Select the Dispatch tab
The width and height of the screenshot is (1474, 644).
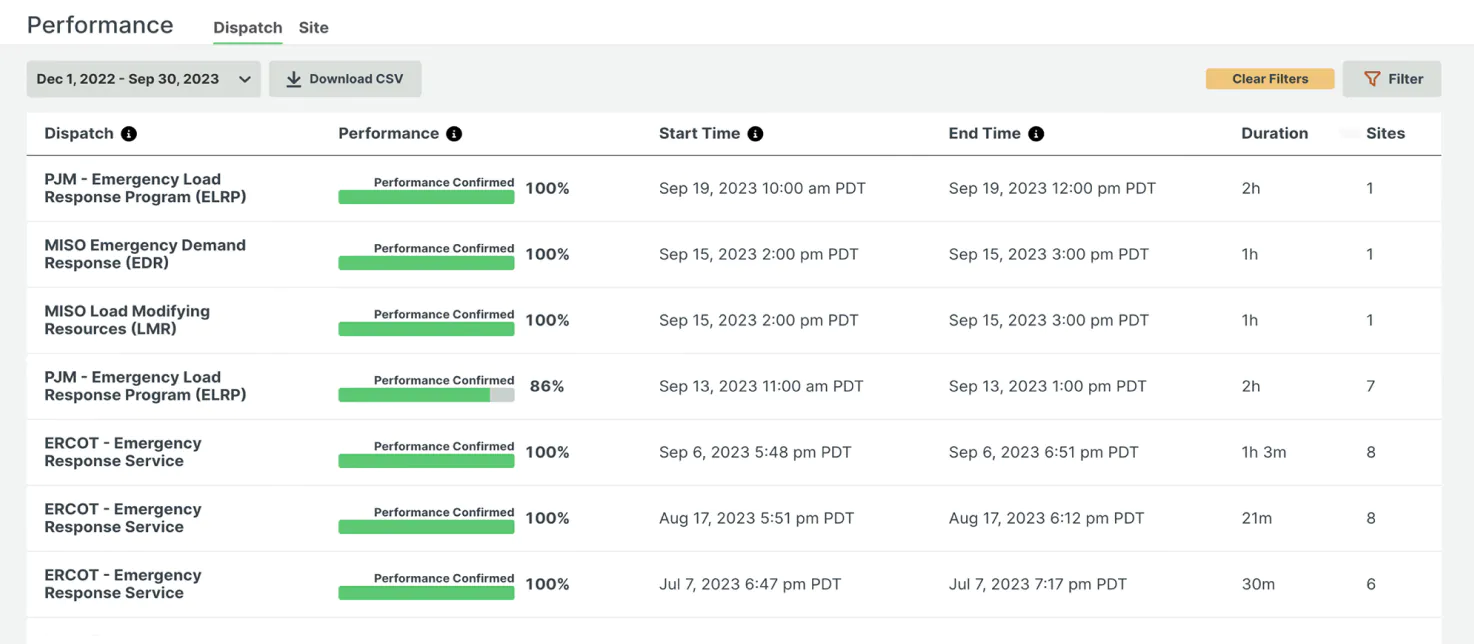click(247, 28)
